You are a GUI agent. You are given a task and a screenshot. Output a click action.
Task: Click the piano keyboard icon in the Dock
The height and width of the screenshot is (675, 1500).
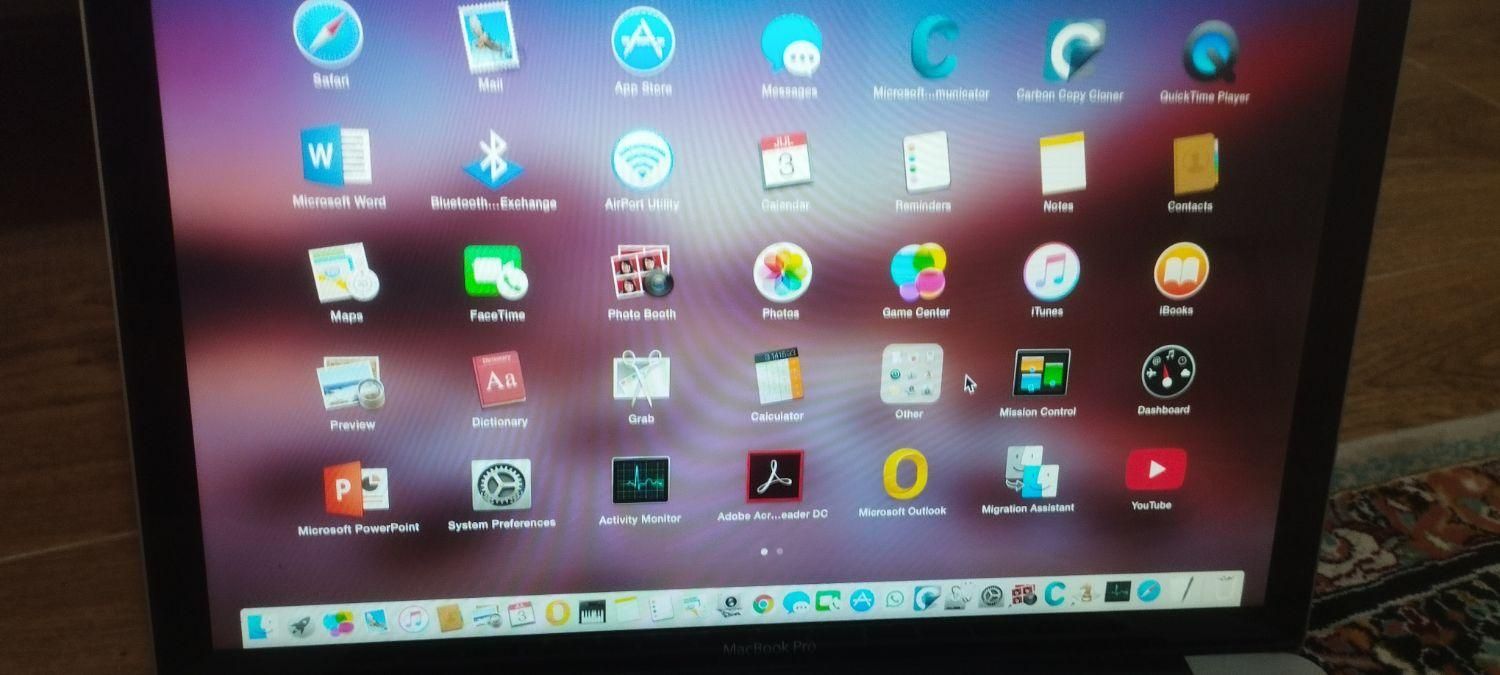coord(592,610)
